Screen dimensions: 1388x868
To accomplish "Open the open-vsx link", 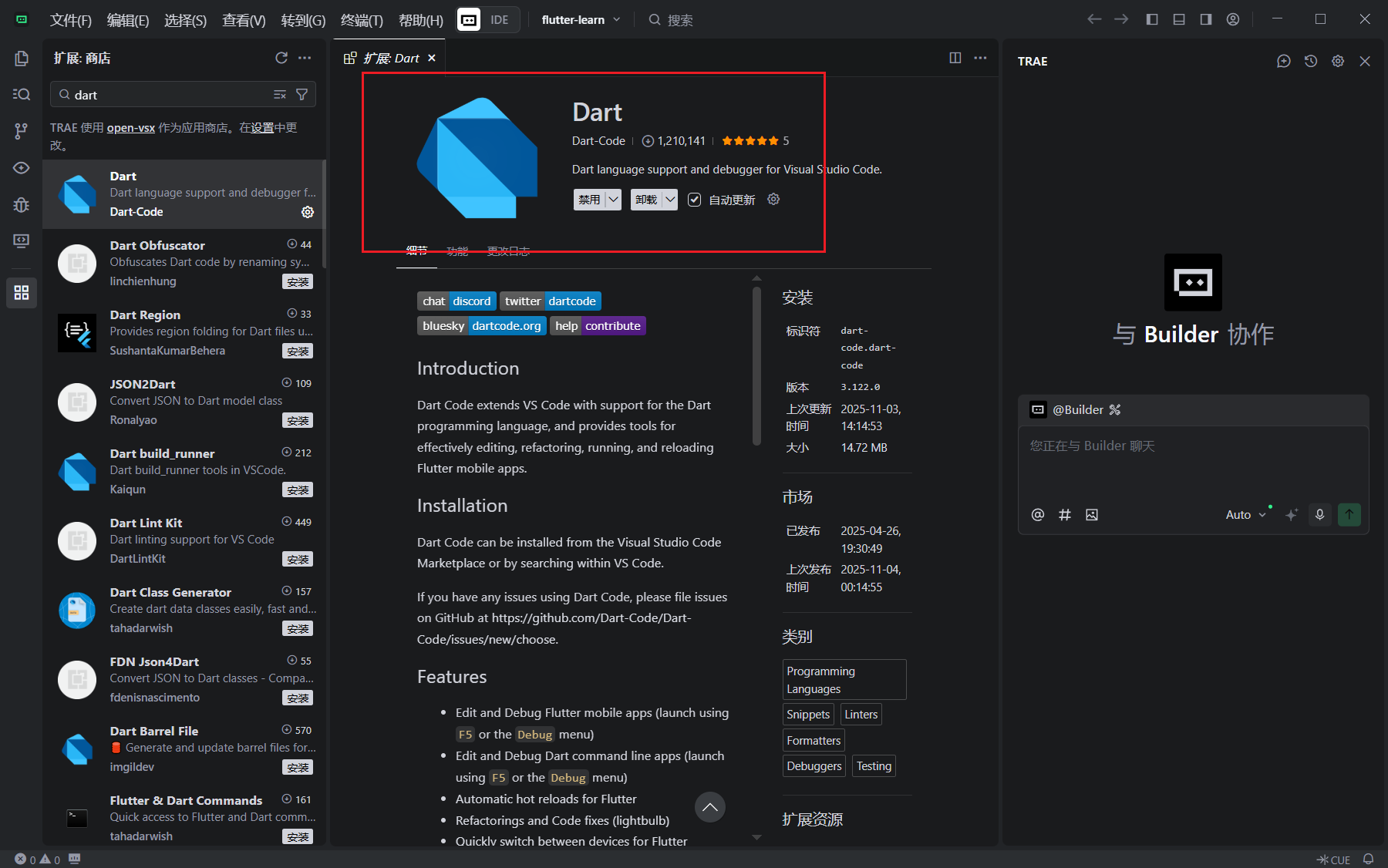I will [131, 128].
